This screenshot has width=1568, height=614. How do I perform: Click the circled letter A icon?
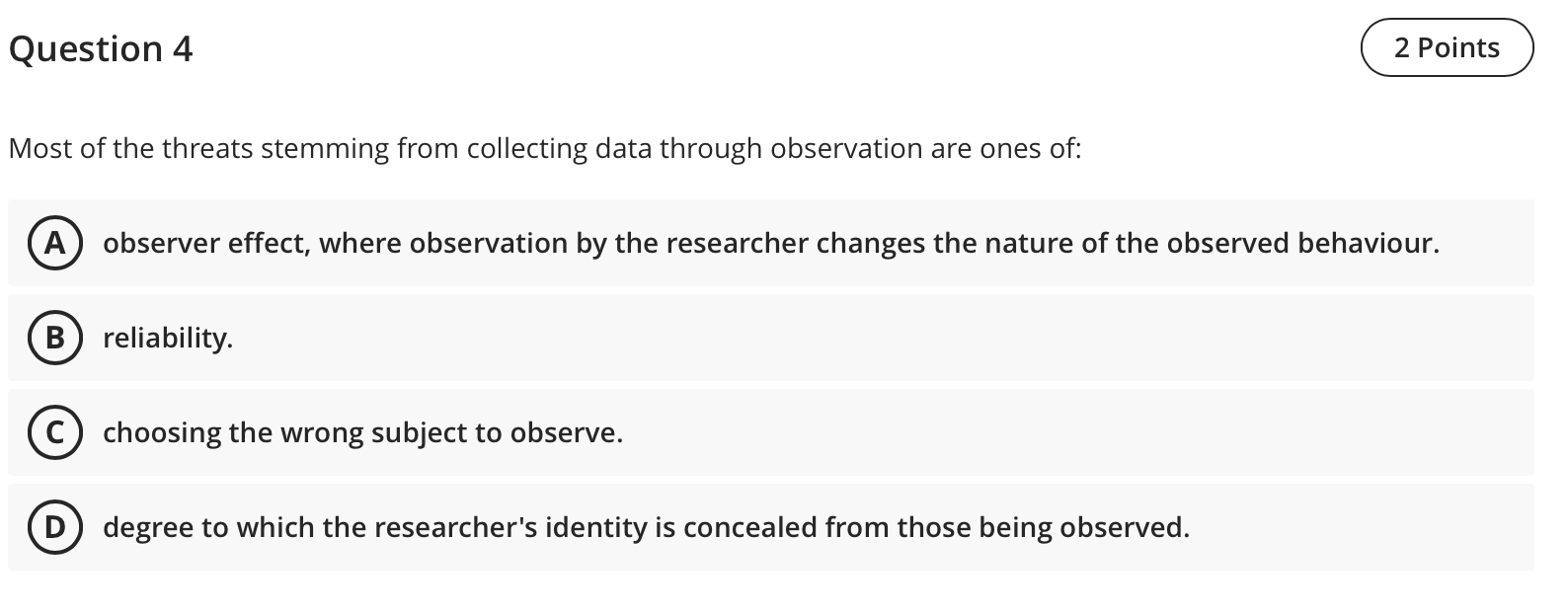point(55,243)
